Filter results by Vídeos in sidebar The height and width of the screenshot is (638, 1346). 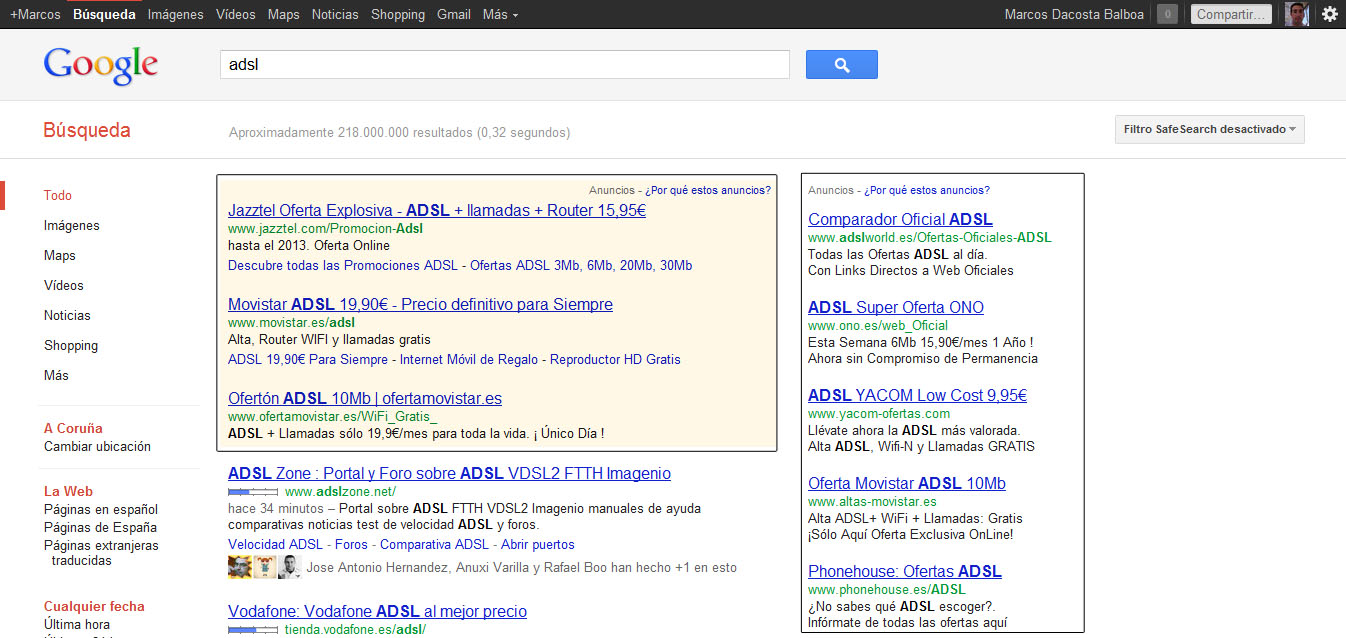[x=64, y=285]
